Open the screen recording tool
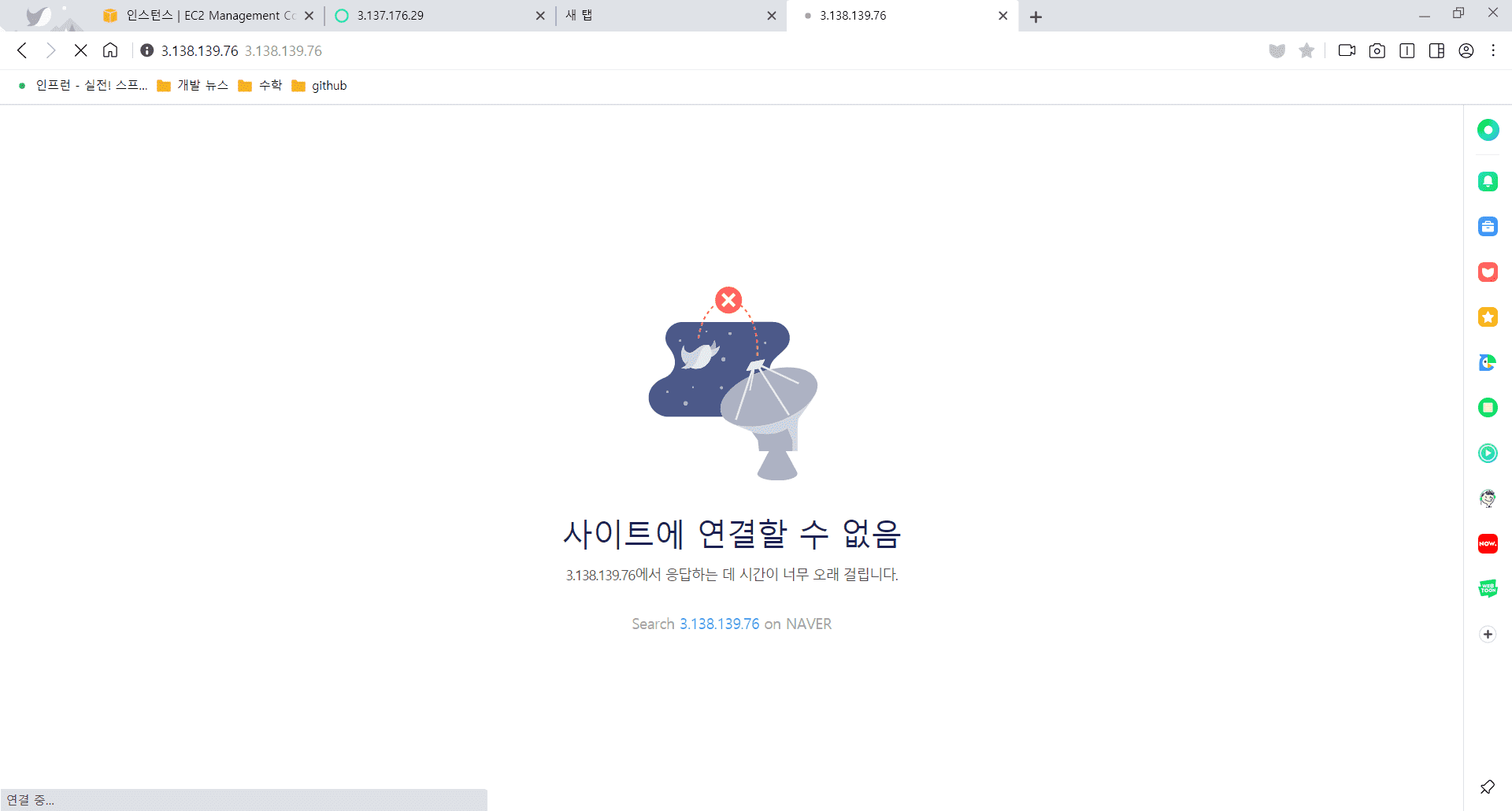1512x811 pixels. [1347, 50]
